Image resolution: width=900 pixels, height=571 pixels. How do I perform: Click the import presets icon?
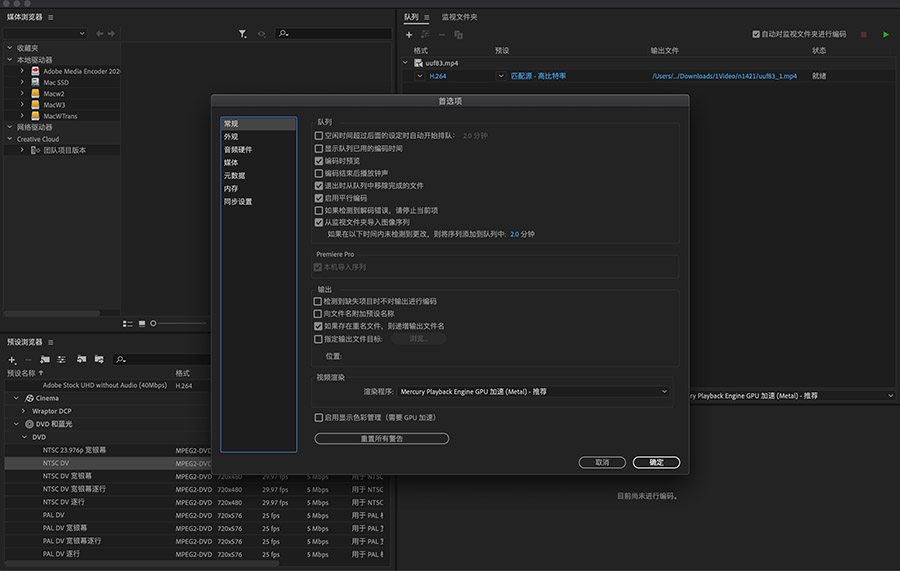tap(82, 359)
